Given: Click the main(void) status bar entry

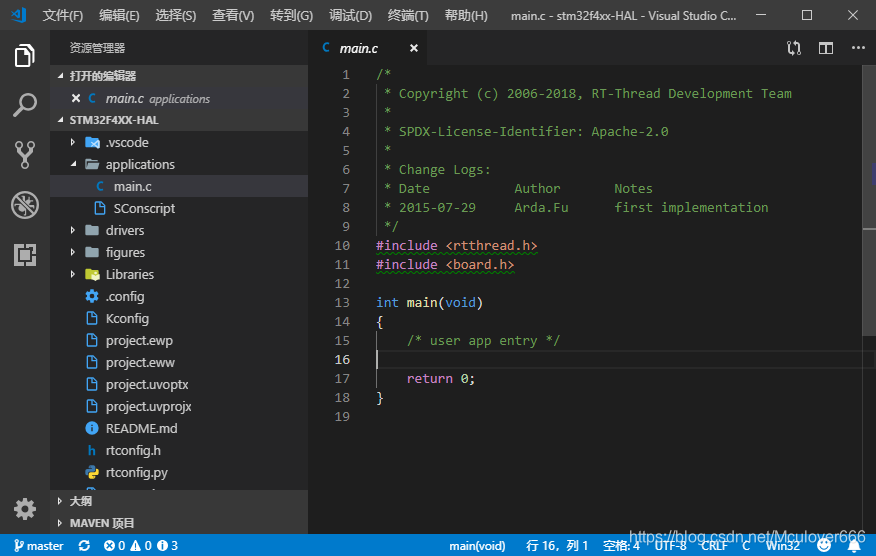Looking at the screenshot, I should 477,546.
